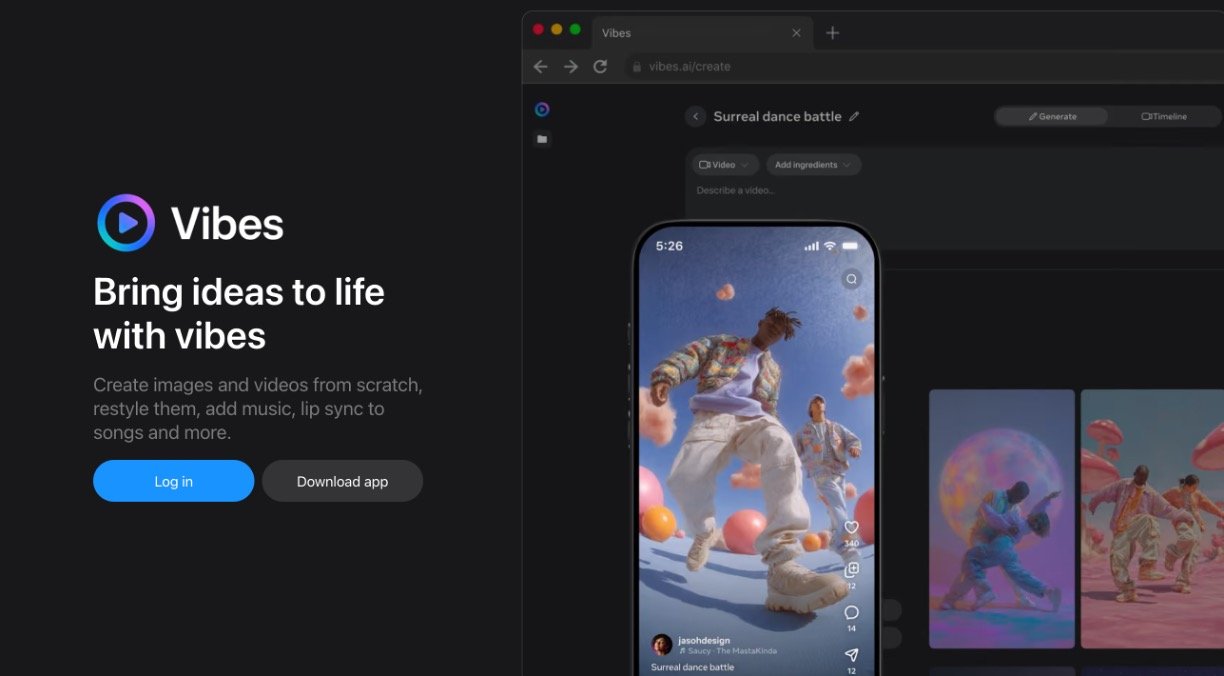Viewport: 1224px width, 676px height.
Task: Open the Video type dropdown
Action: coord(724,165)
